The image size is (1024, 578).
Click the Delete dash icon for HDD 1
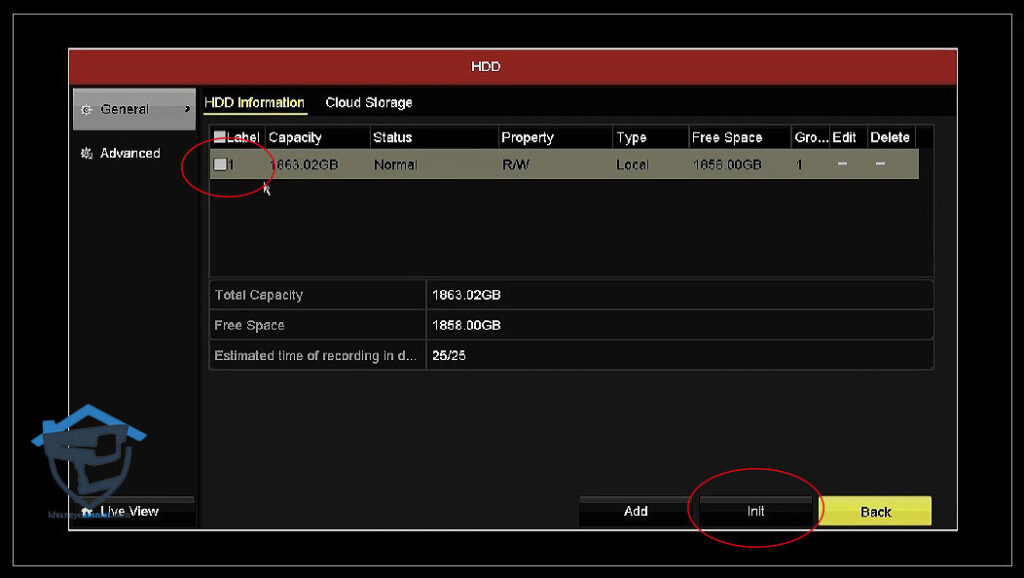[x=880, y=164]
